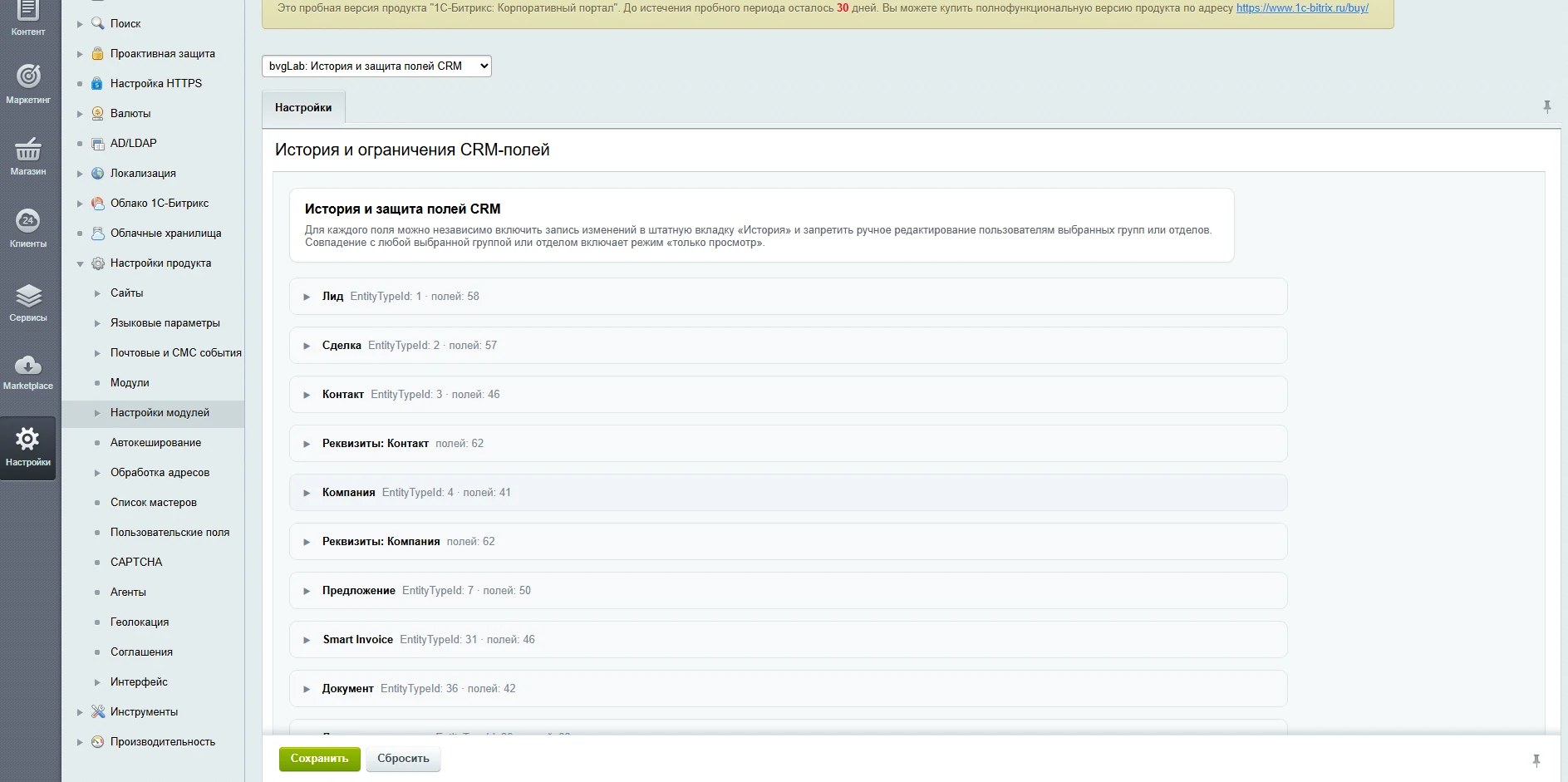This screenshot has height=782, width=1568.
Task: Click the Сбросить button
Action: [x=403, y=759]
